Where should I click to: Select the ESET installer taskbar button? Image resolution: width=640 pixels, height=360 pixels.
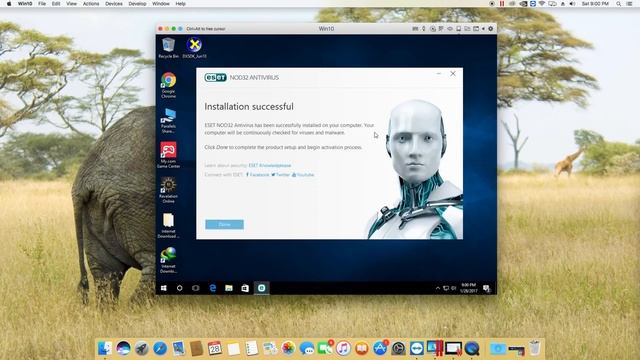coord(262,288)
